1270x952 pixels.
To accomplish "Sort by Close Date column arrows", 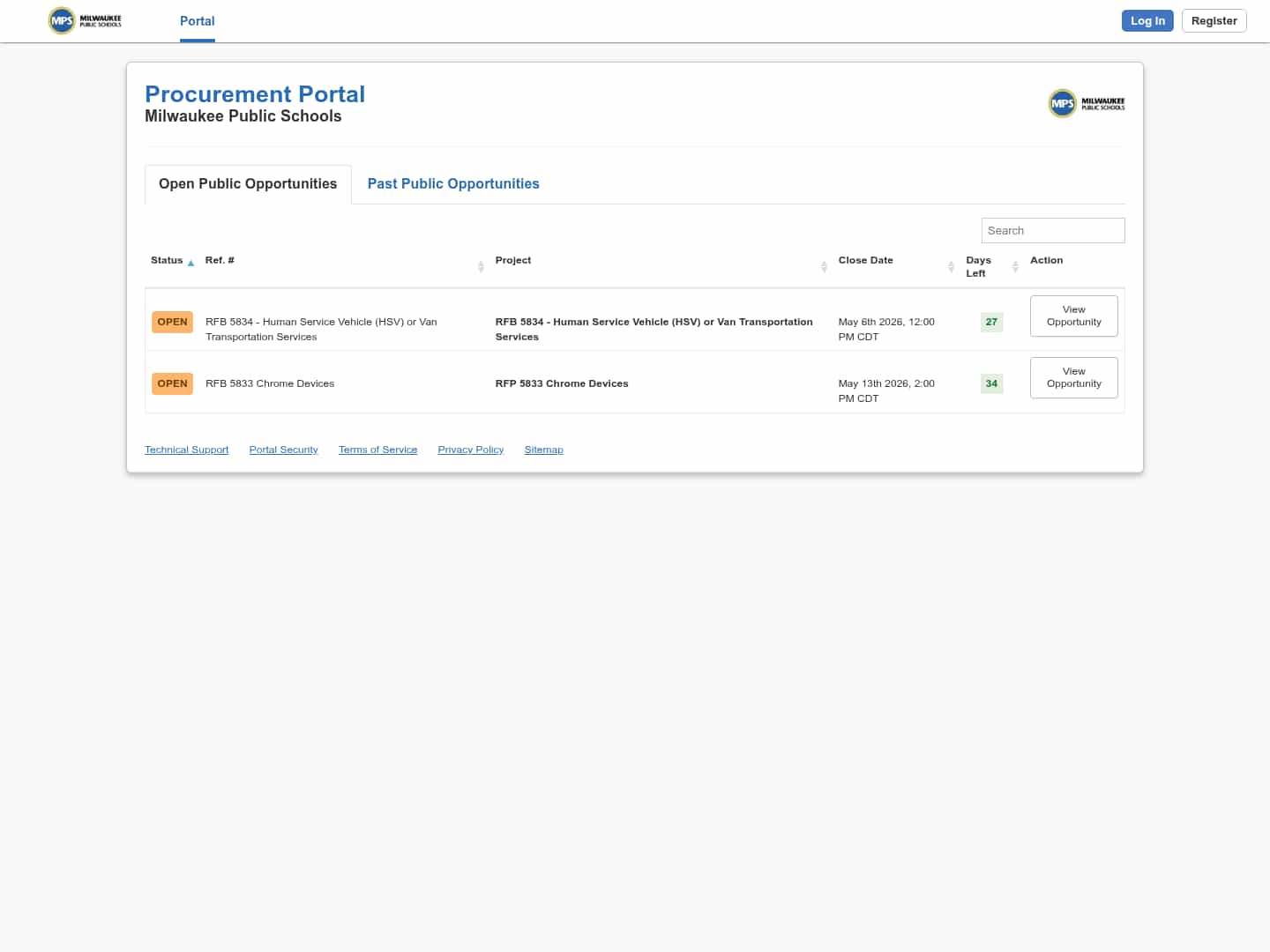I will [951, 266].
